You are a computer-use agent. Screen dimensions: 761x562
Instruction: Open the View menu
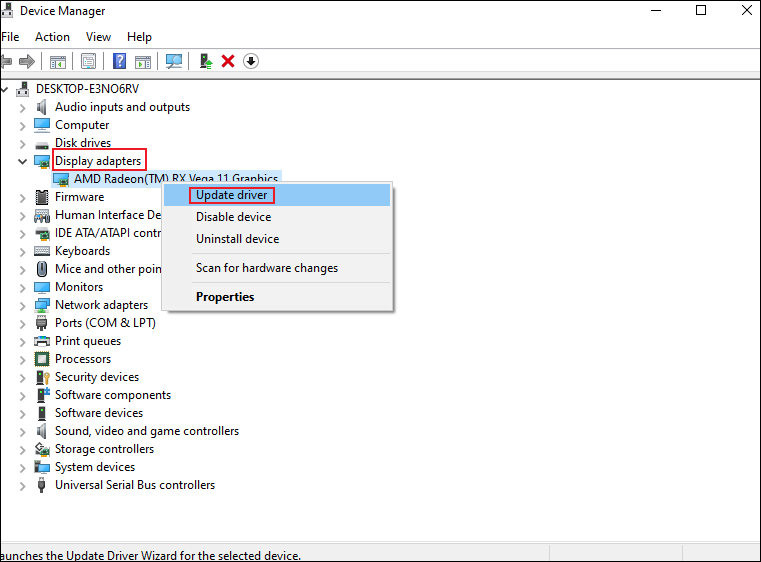tap(98, 37)
